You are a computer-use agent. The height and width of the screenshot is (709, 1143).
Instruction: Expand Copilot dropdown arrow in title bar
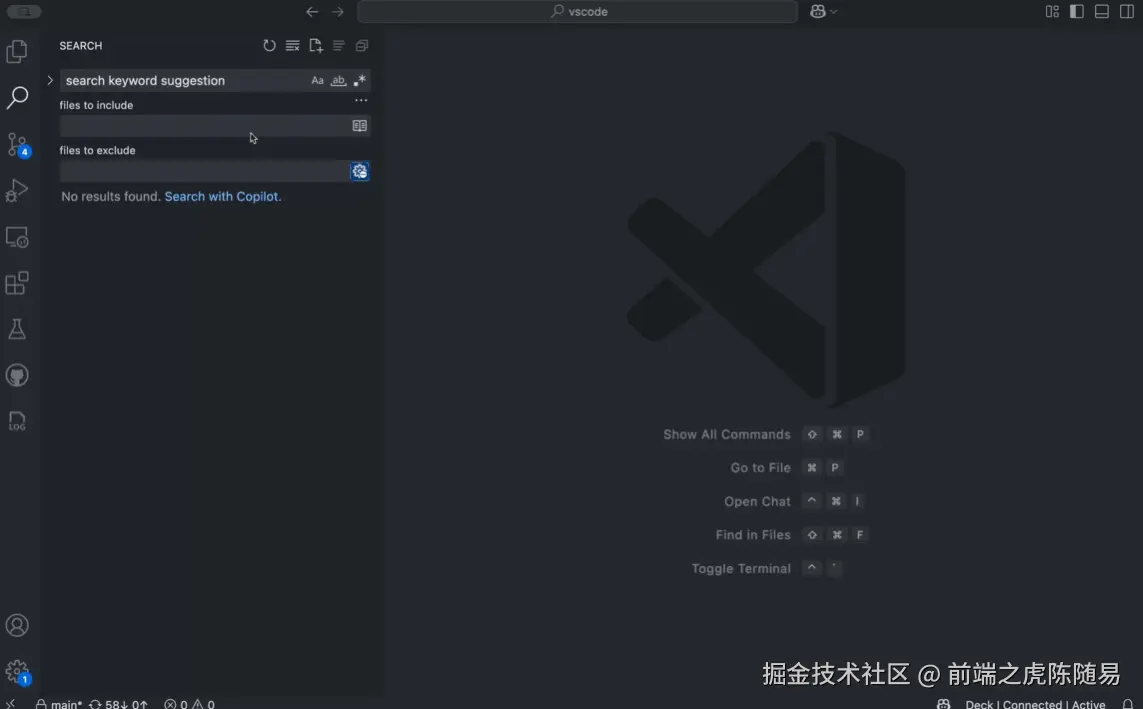click(834, 12)
